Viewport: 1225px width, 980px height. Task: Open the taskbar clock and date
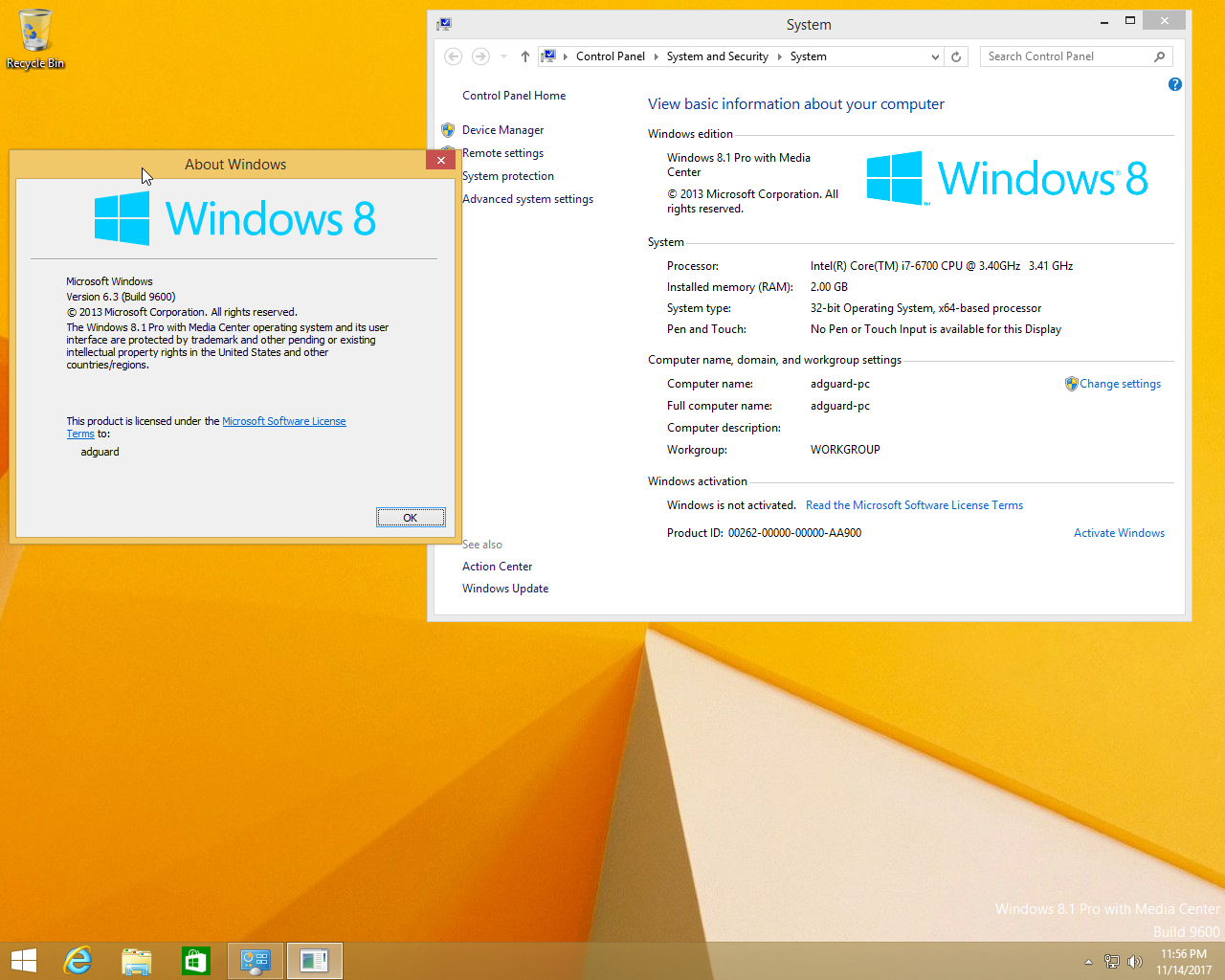[1184, 962]
